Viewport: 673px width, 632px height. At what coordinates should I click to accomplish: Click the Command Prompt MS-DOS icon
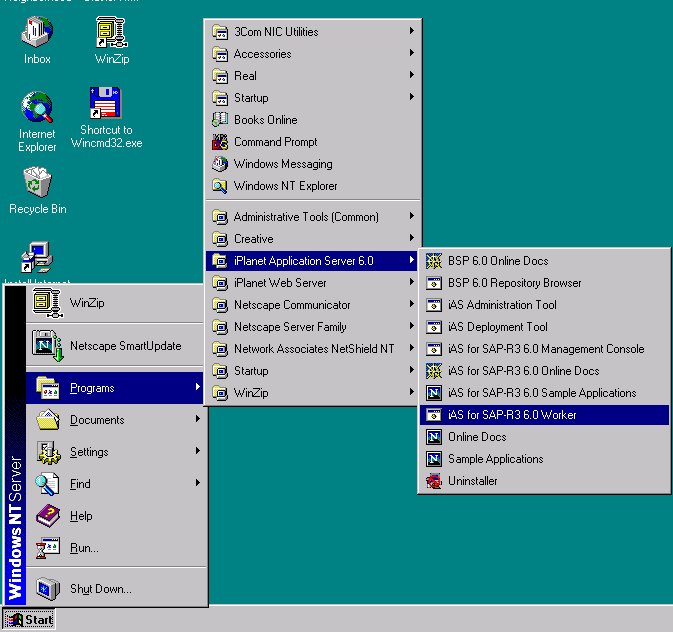coord(220,142)
